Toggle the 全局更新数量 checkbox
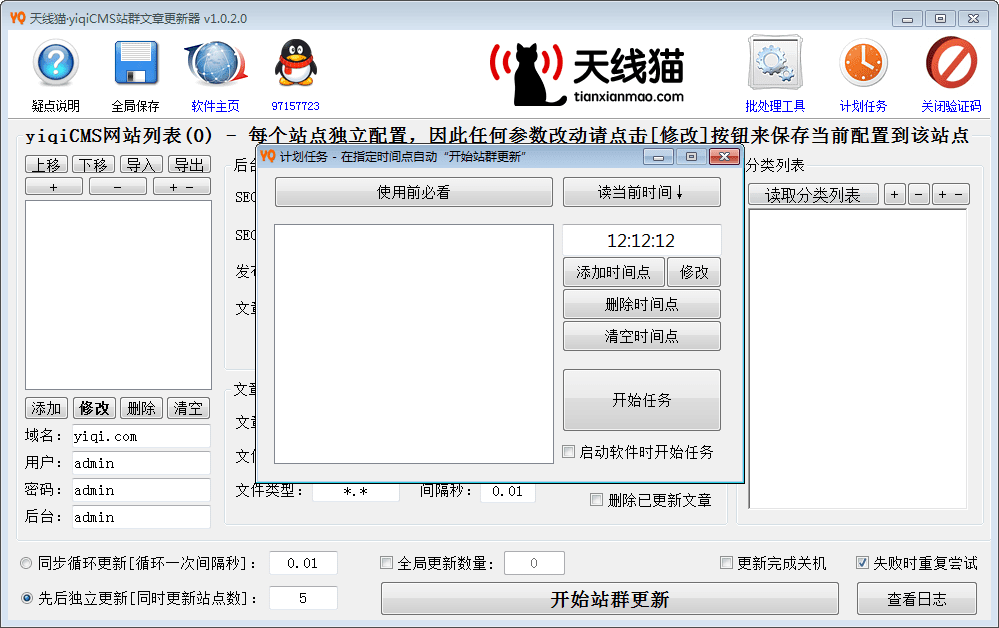 386,562
